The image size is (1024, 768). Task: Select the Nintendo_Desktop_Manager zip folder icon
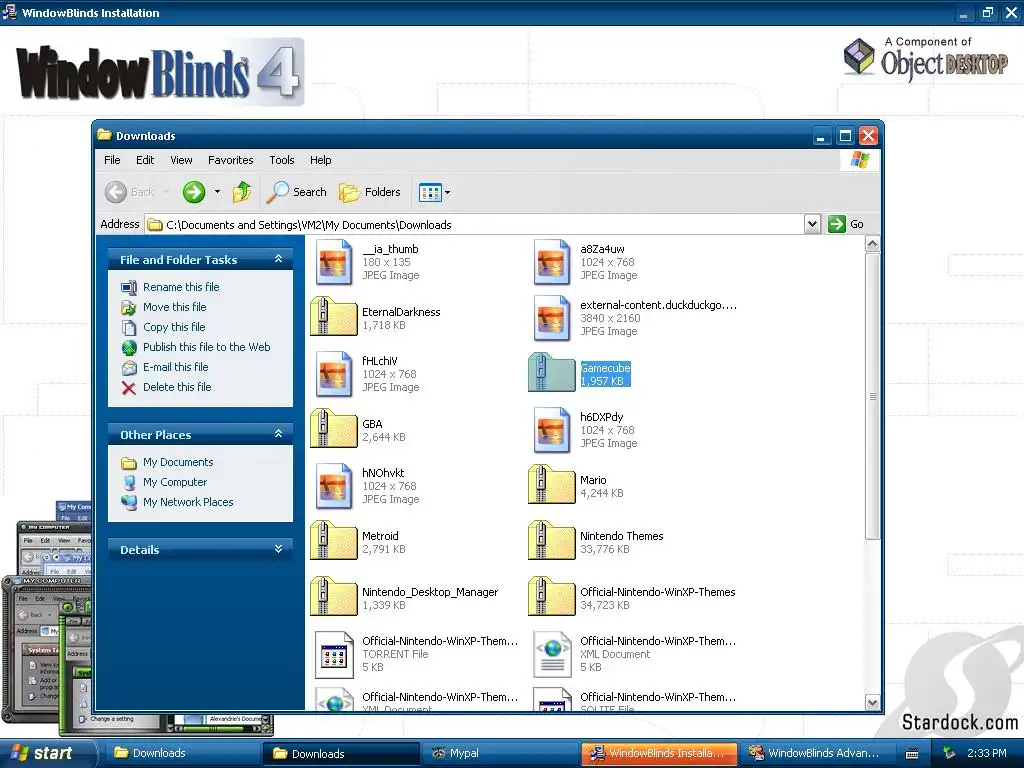(x=334, y=596)
